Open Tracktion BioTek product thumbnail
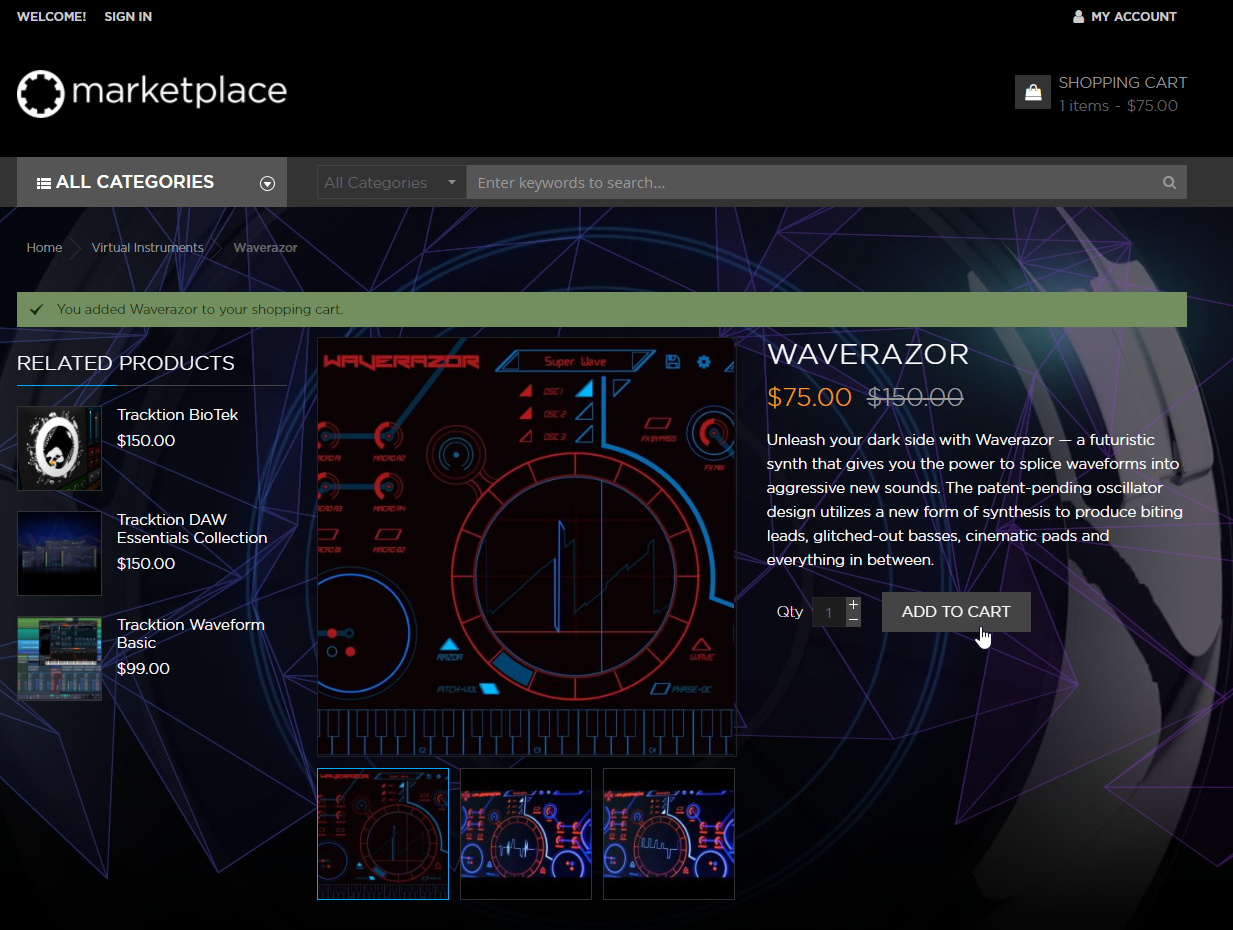This screenshot has width=1233, height=930. 59,448
